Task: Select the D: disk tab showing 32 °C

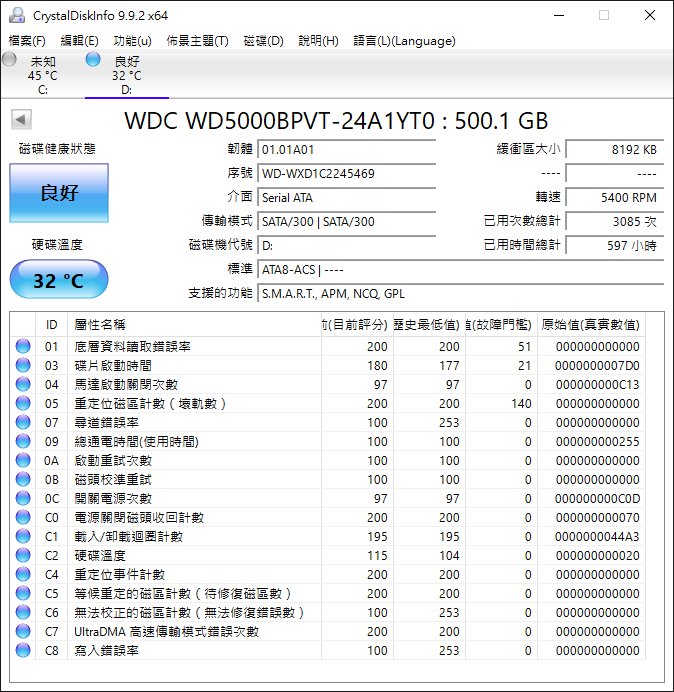Action: [x=127, y=74]
